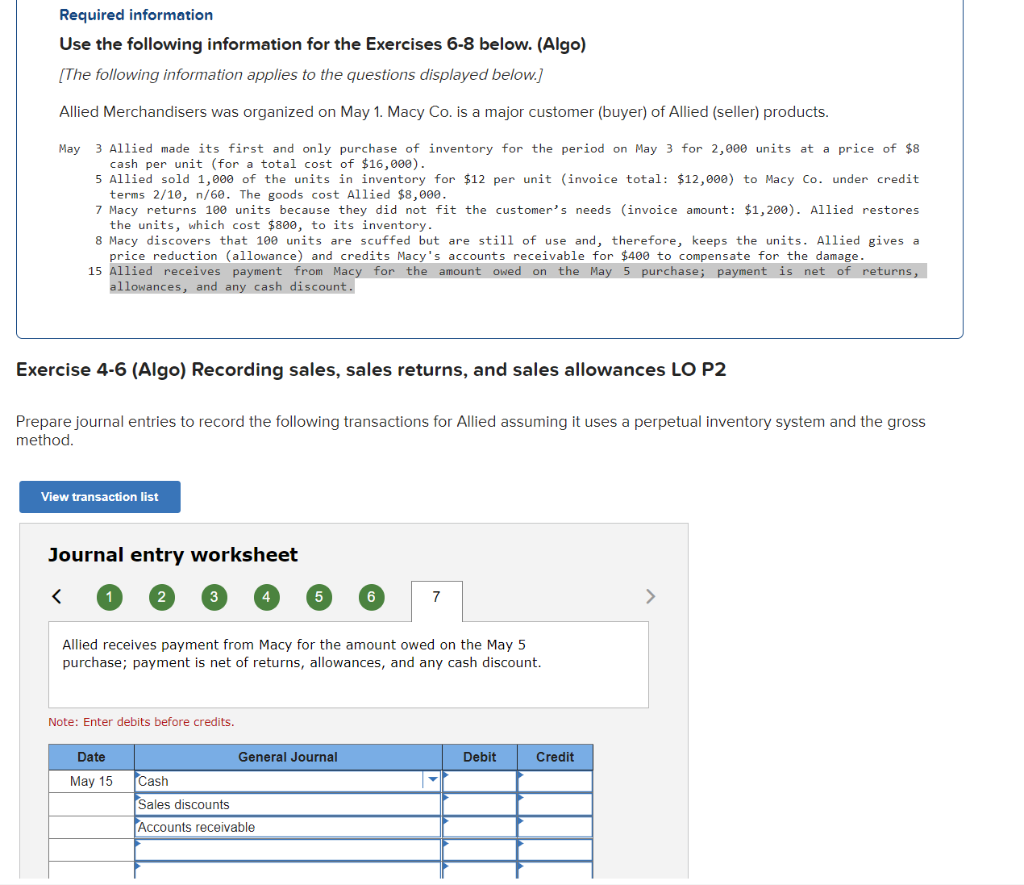Click the fourth row credit cell
Image resolution: width=1024 pixels, height=885 pixels.
pos(555,850)
